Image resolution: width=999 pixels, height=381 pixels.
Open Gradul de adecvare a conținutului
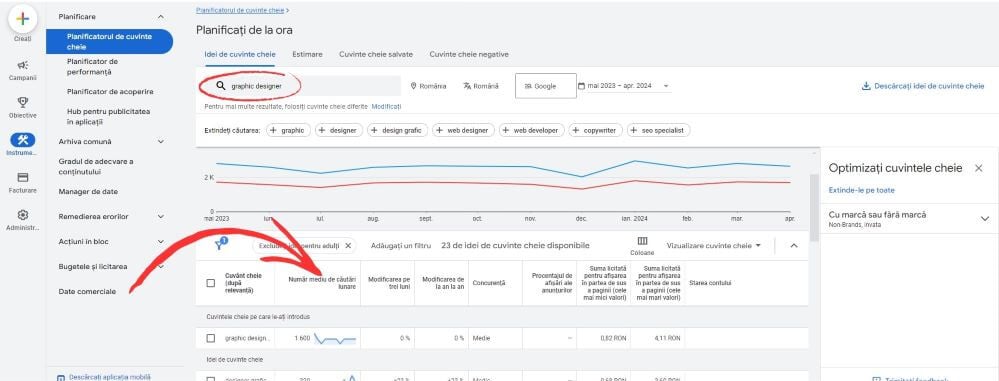(x=96, y=167)
